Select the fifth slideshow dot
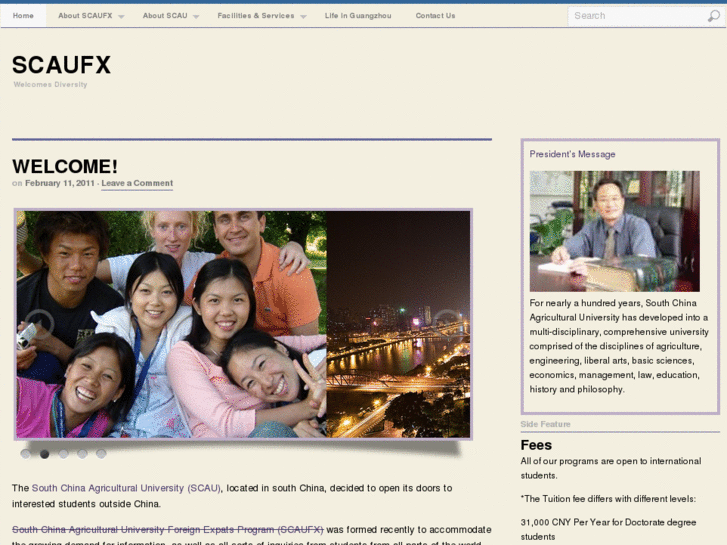Viewport: 727px width, 545px height. [101, 454]
